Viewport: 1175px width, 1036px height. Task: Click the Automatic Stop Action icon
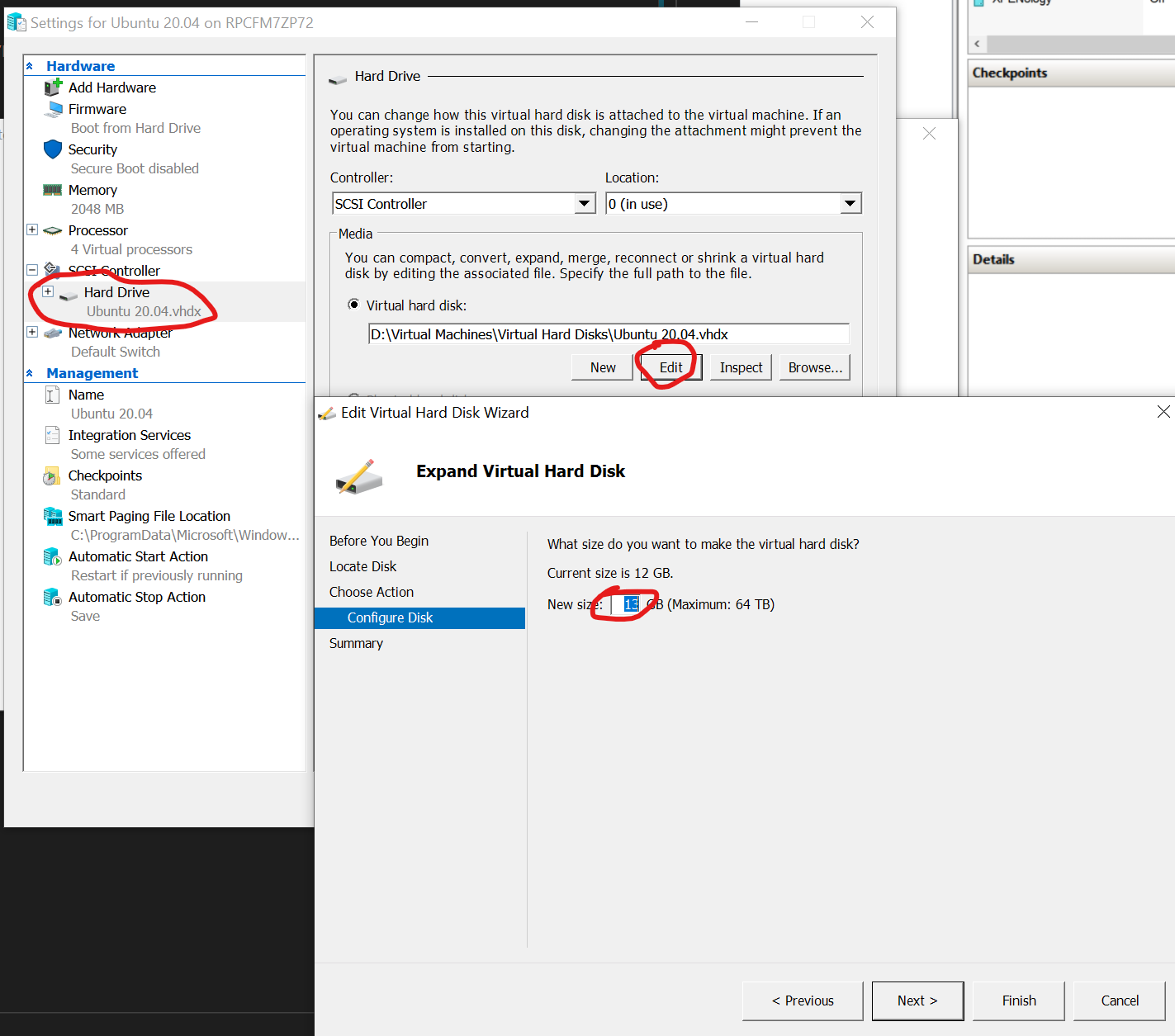coord(52,596)
